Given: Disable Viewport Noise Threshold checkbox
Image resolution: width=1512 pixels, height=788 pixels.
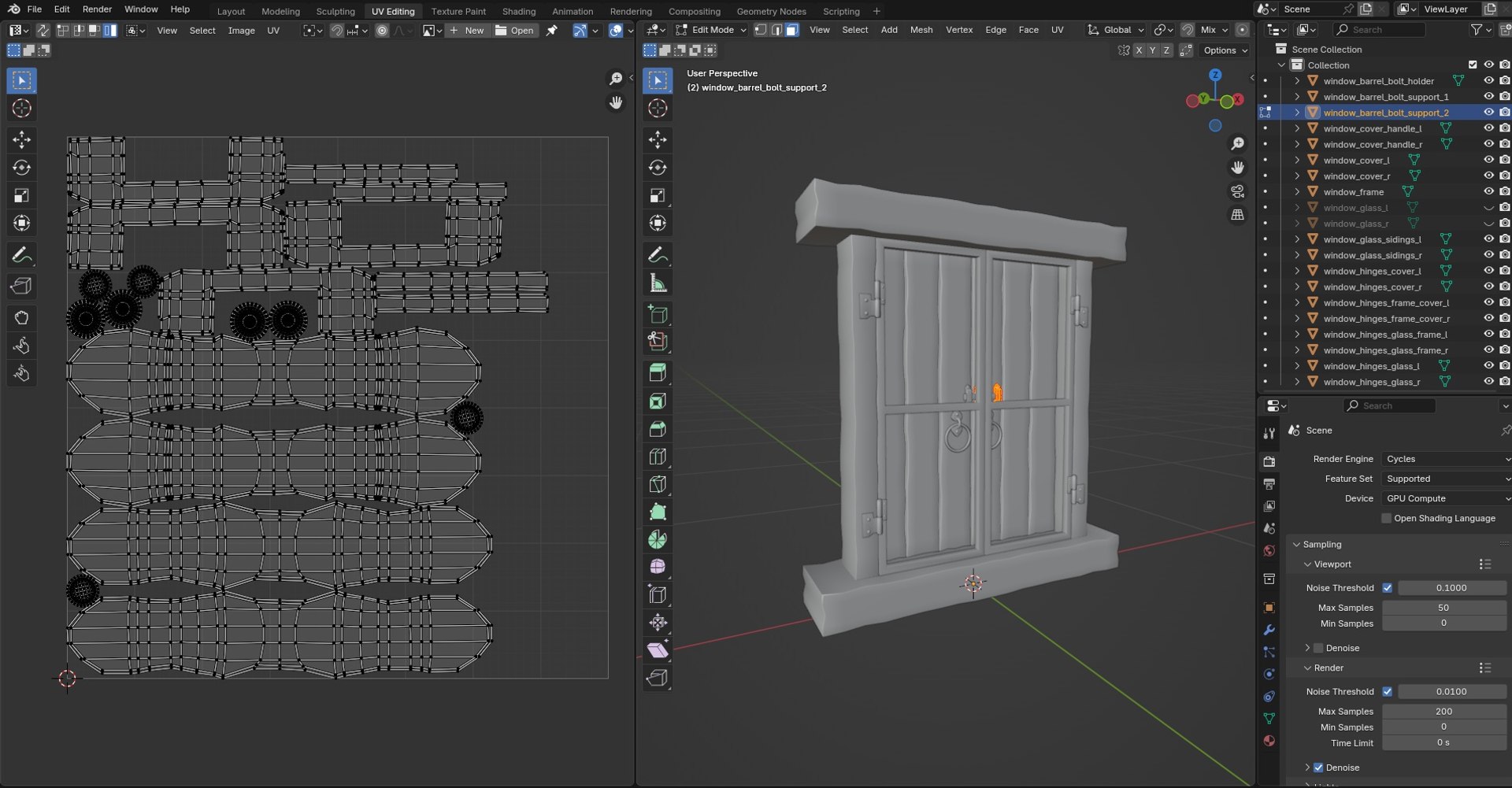Looking at the screenshot, I should point(1388,588).
